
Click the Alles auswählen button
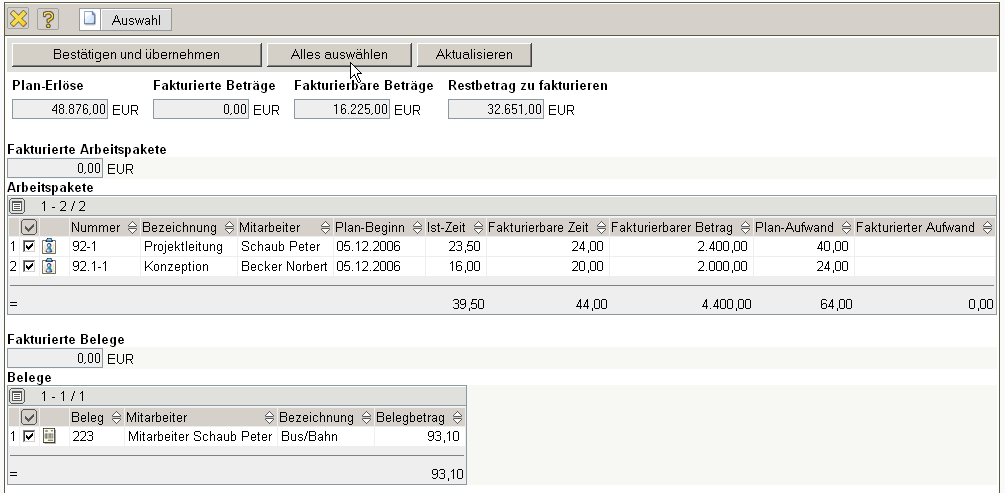coord(338,54)
